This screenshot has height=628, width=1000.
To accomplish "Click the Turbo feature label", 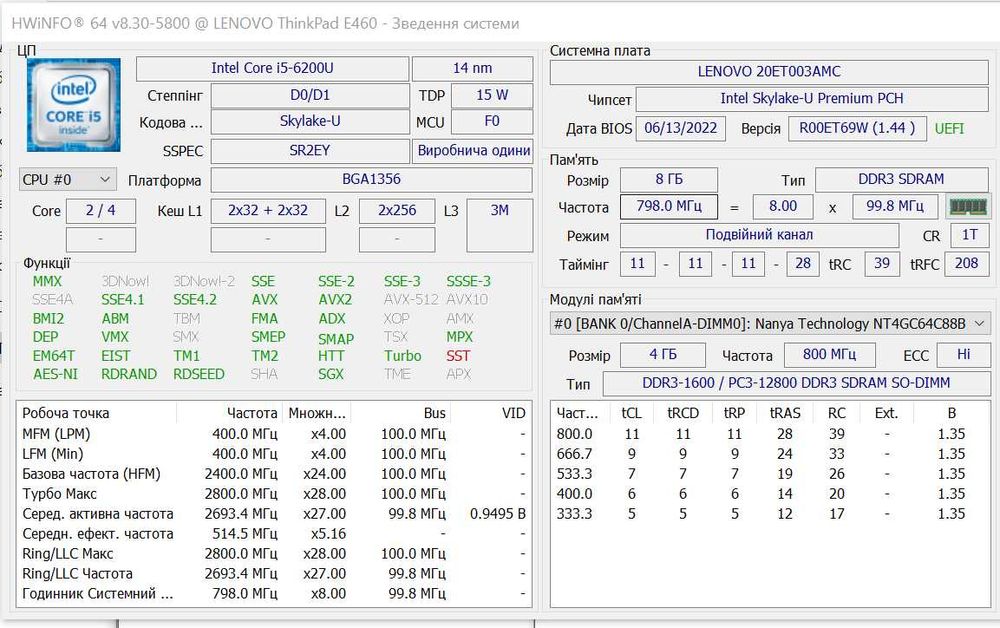I will [402, 356].
